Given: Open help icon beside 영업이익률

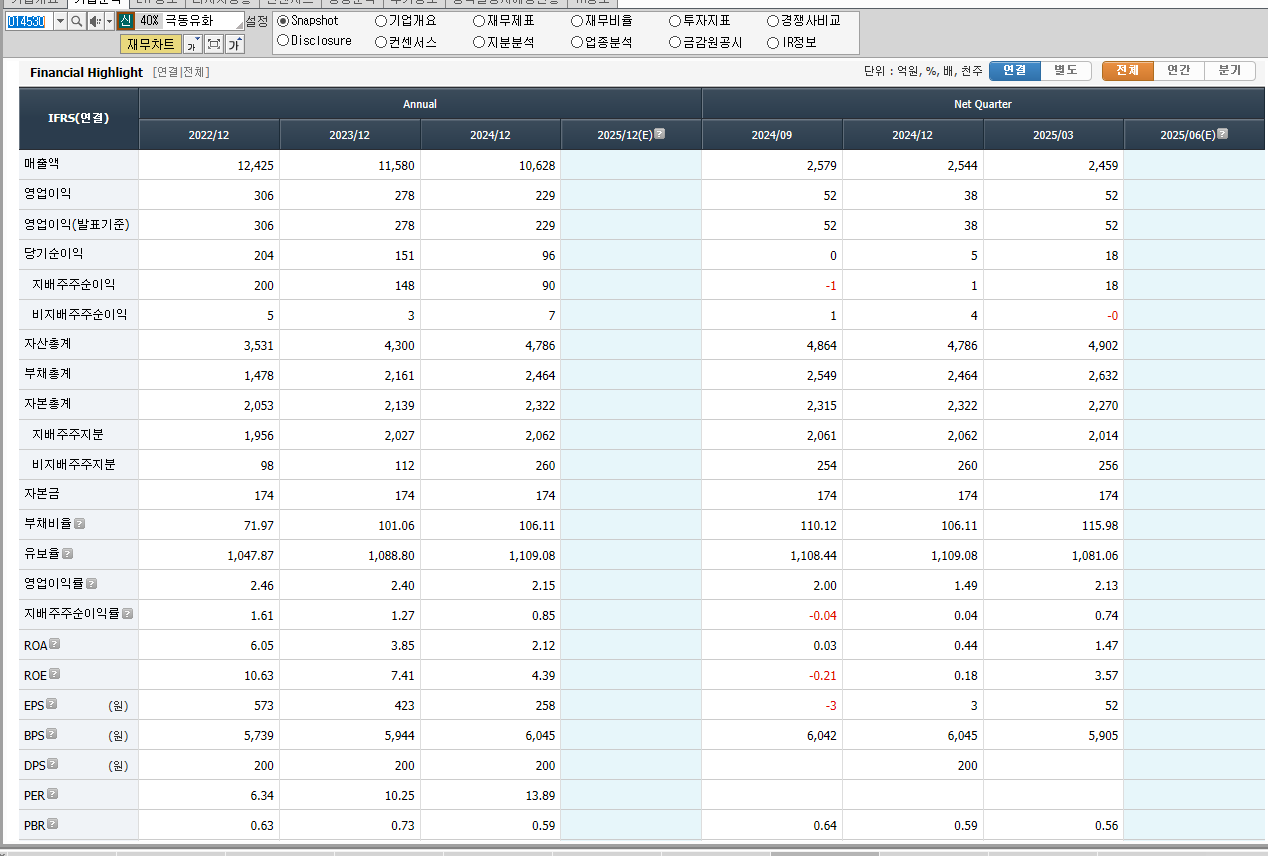Looking at the screenshot, I should (91, 584).
